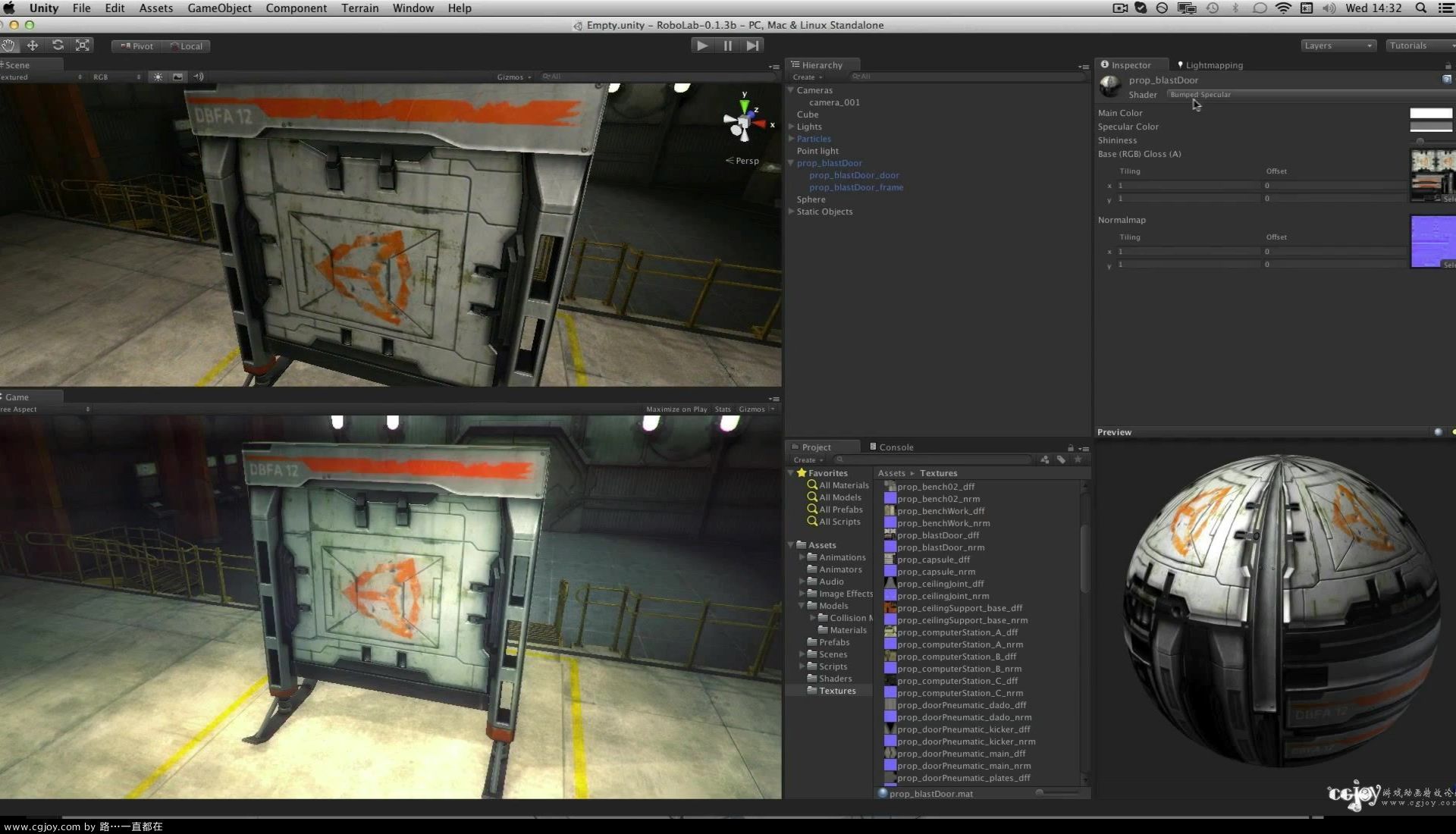The width and height of the screenshot is (1456, 834).
Task: Expand the Lights hierarchy item
Action: click(792, 127)
